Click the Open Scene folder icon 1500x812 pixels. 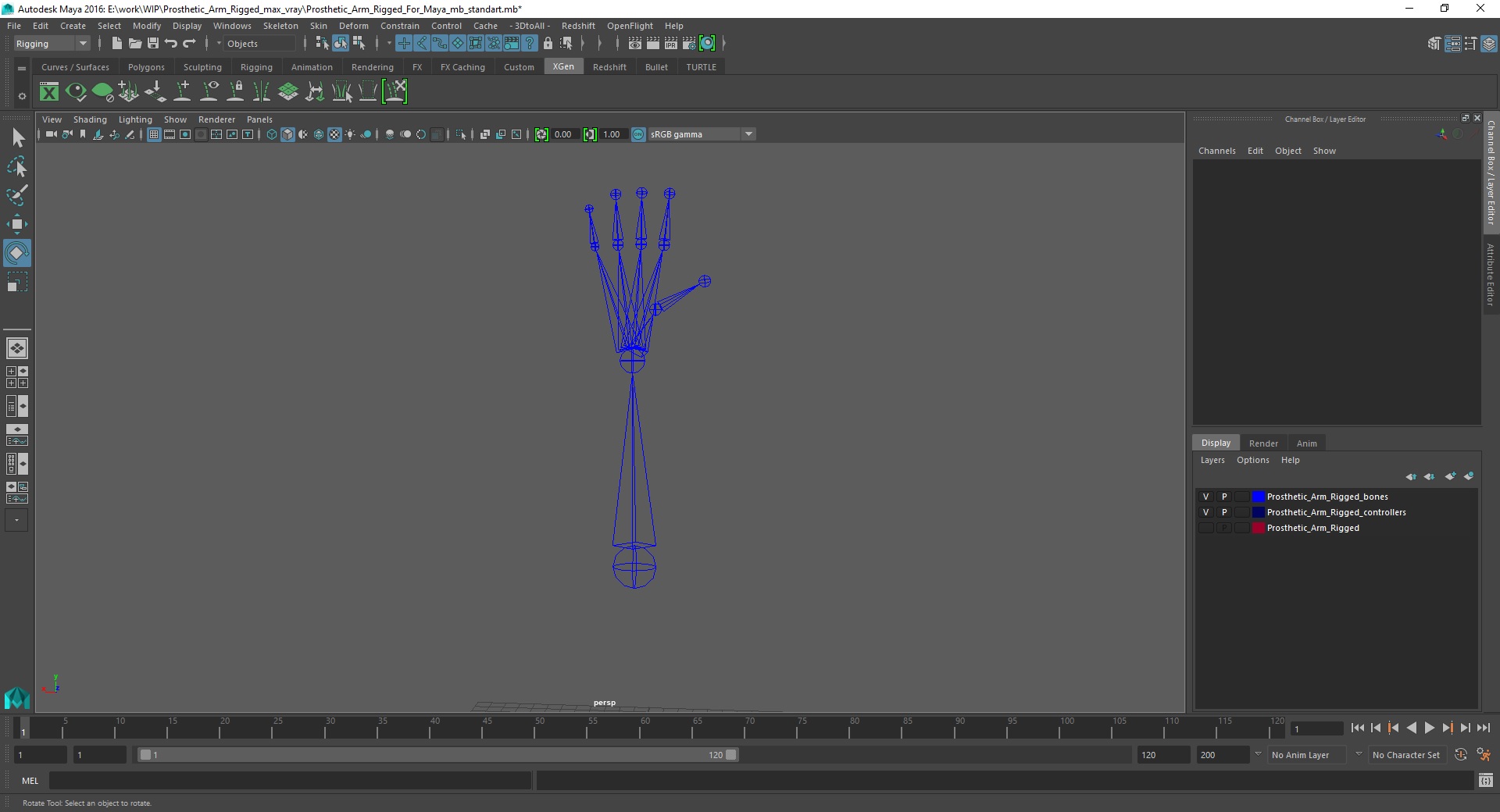pyautogui.click(x=134, y=44)
